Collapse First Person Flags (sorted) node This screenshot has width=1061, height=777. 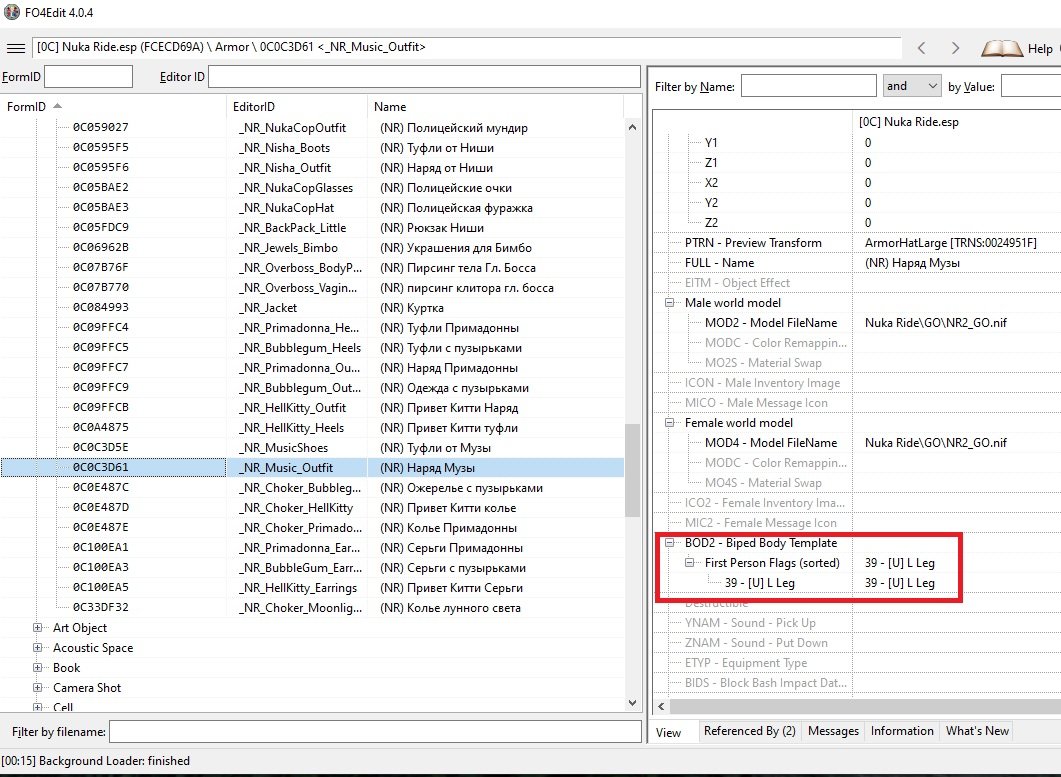click(689, 563)
